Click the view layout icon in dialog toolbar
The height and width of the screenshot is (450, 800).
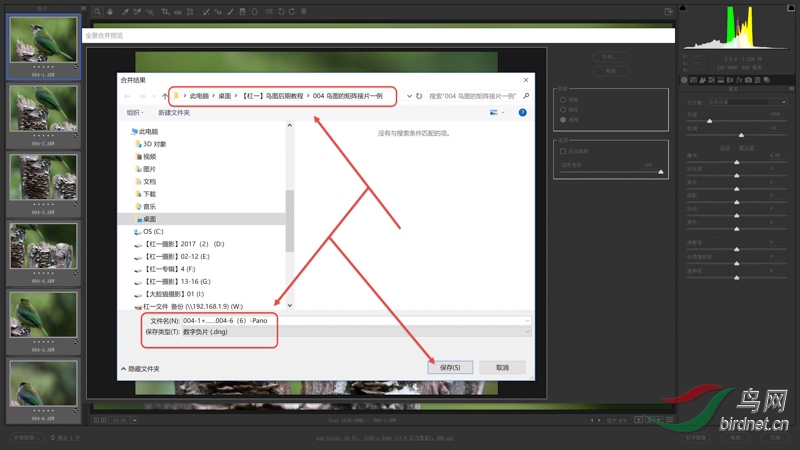495,113
